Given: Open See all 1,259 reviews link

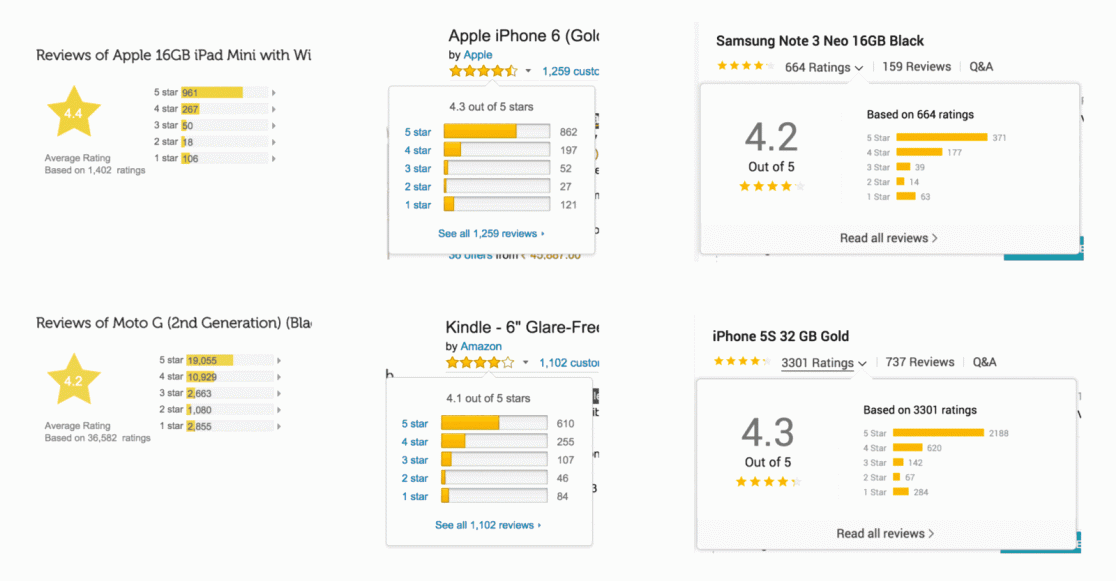Looking at the screenshot, I should coord(491,234).
